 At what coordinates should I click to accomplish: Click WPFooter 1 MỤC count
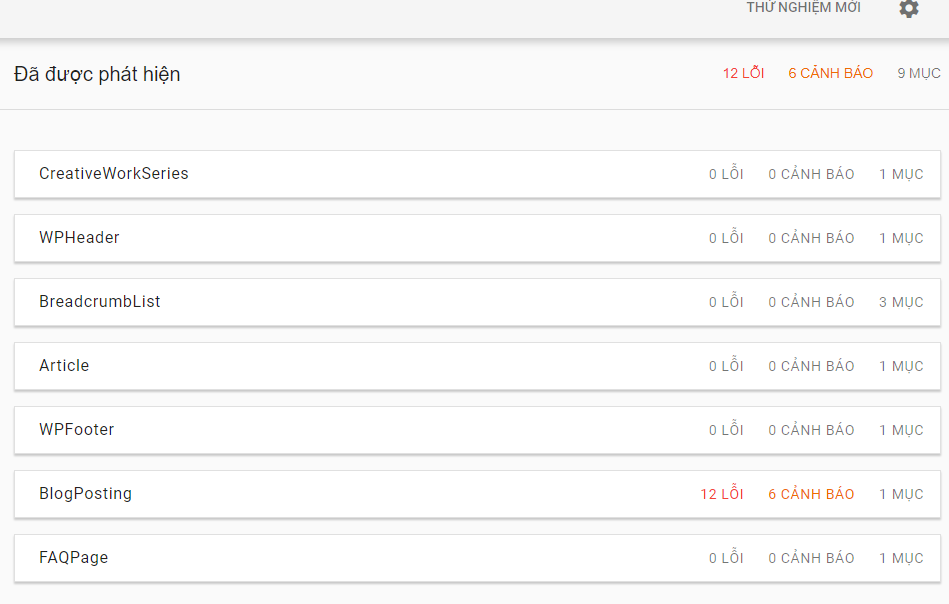coord(901,430)
